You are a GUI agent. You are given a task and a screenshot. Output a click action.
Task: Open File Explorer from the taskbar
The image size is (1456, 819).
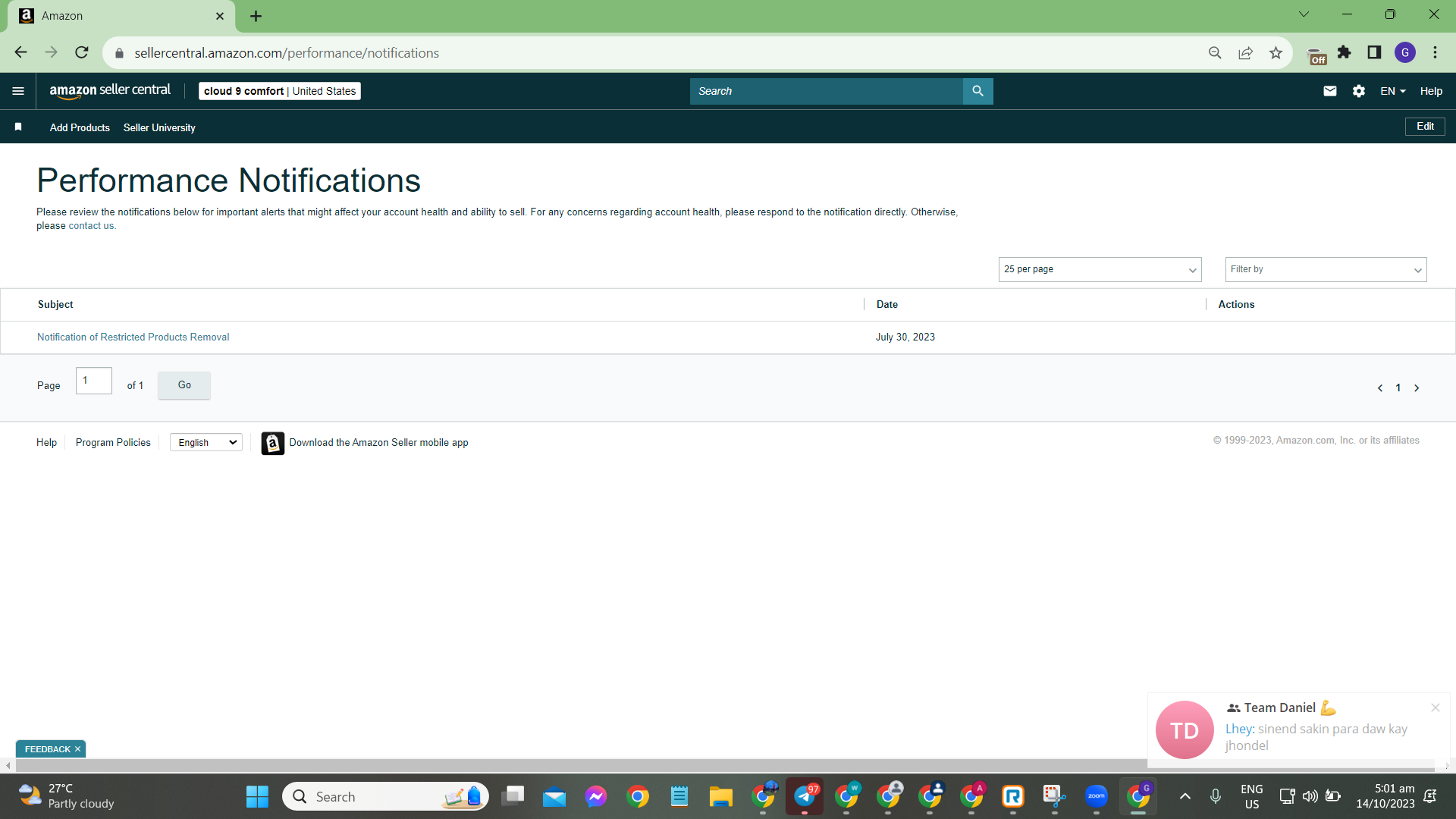(x=720, y=796)
